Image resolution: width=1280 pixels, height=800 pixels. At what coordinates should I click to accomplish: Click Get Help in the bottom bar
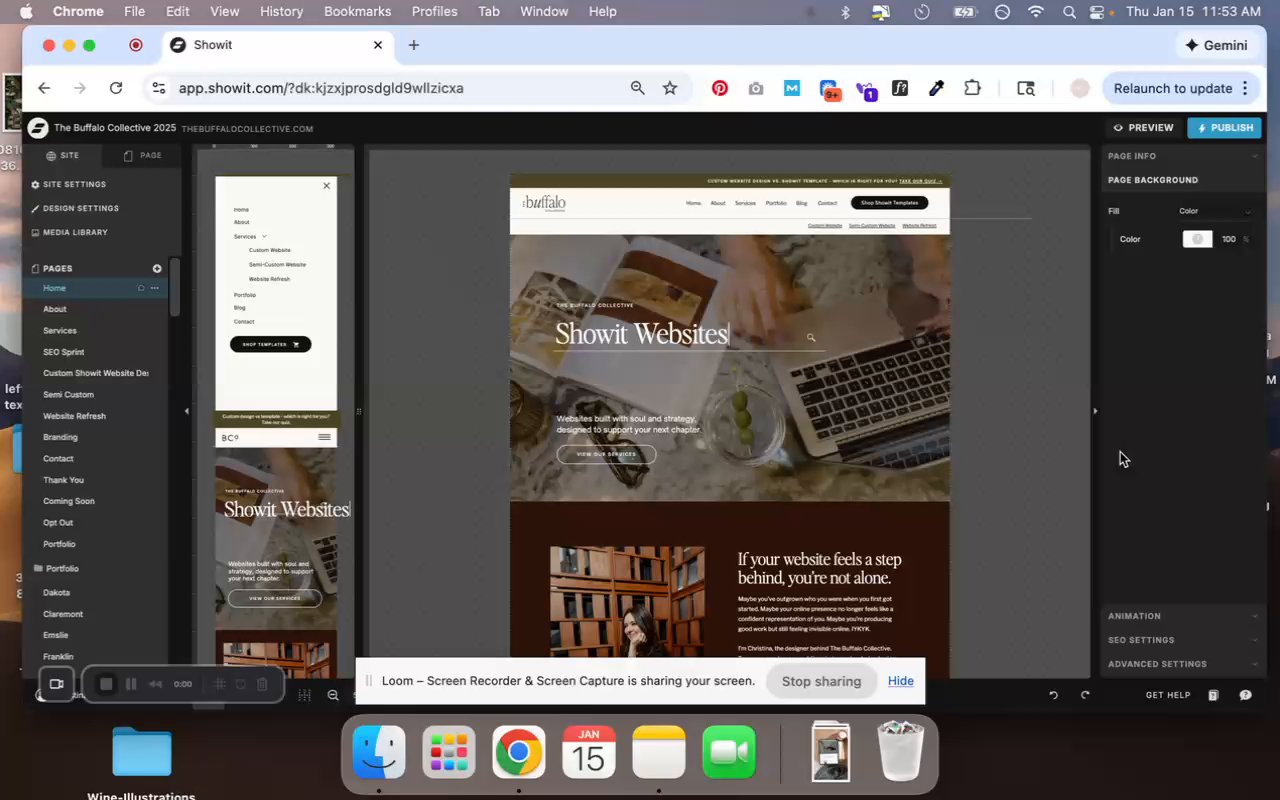tap(1168, 695)
